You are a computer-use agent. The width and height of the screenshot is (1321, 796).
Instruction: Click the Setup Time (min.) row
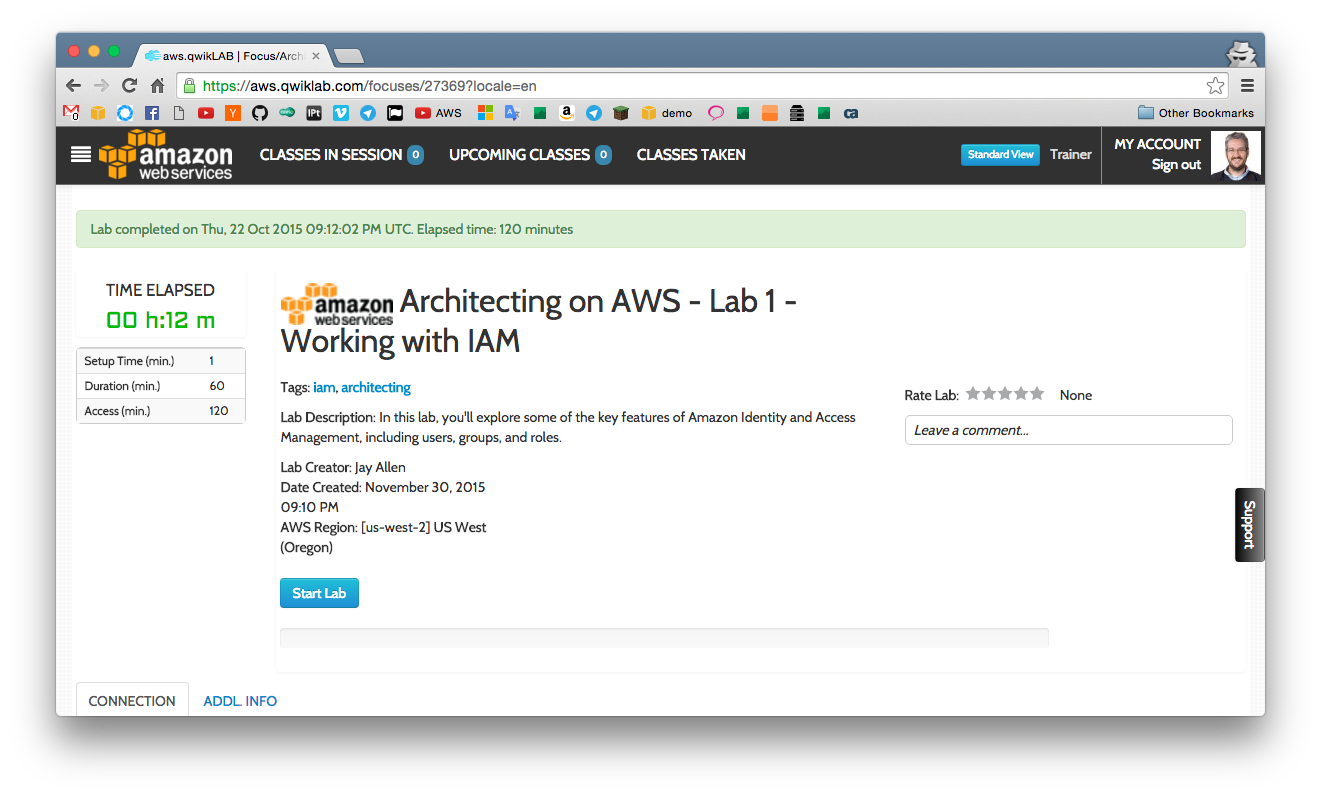(x=161, y=361)
